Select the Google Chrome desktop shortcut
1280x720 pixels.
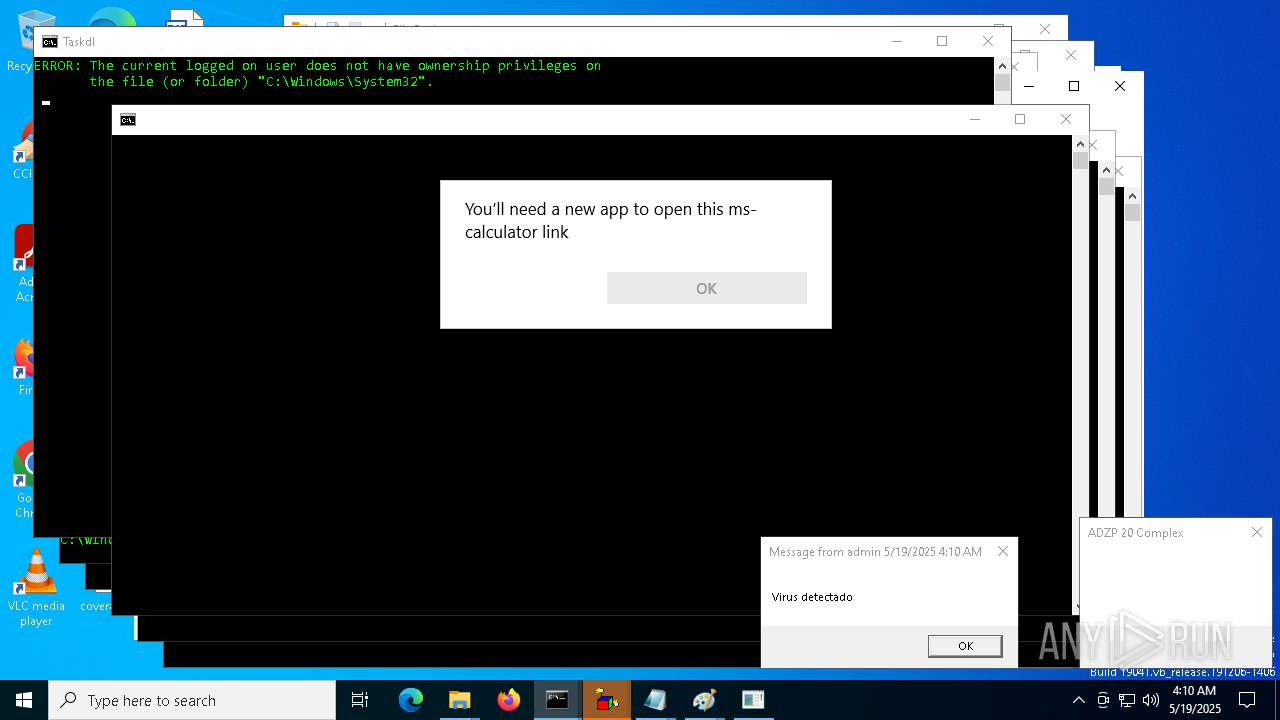pos(22,480)
